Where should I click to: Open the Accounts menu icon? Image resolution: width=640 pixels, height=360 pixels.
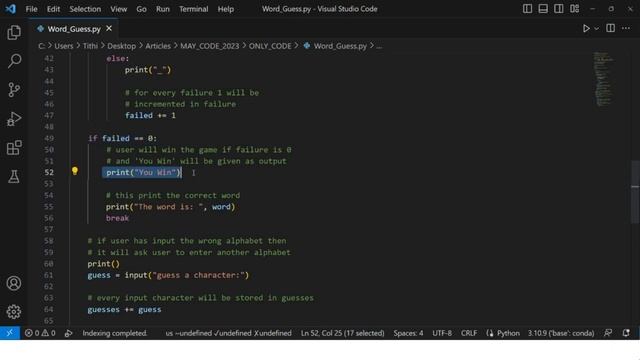point(14,283)
